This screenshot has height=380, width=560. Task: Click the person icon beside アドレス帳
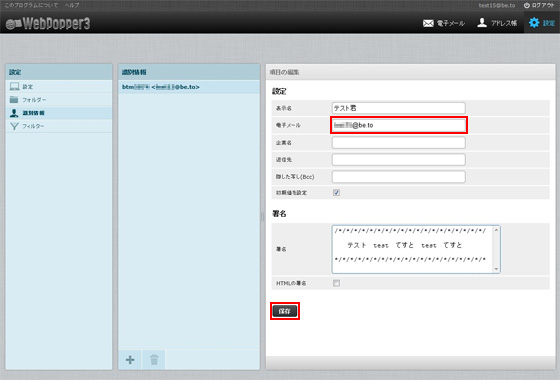point(482,22)
